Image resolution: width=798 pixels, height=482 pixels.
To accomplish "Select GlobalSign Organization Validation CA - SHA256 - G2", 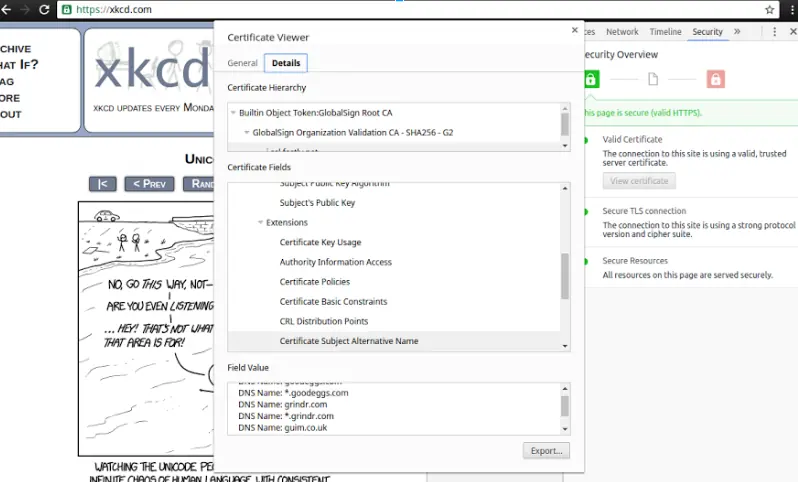I will click(353, 132).
